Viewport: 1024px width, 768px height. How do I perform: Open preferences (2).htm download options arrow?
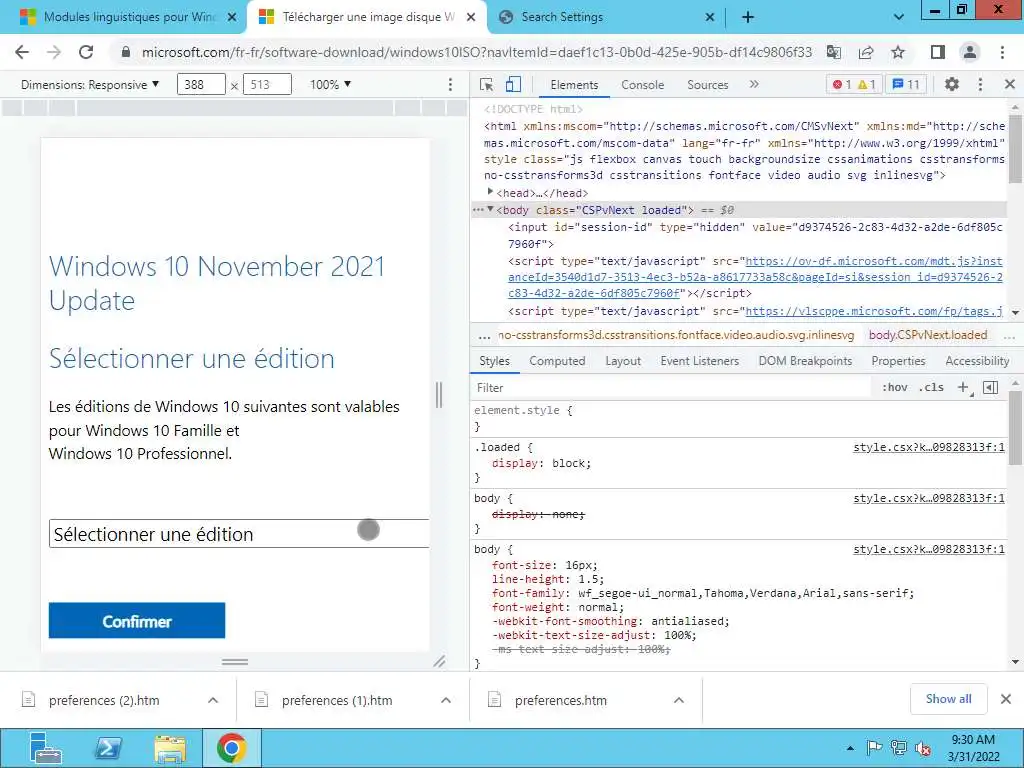tap(213, 700)
